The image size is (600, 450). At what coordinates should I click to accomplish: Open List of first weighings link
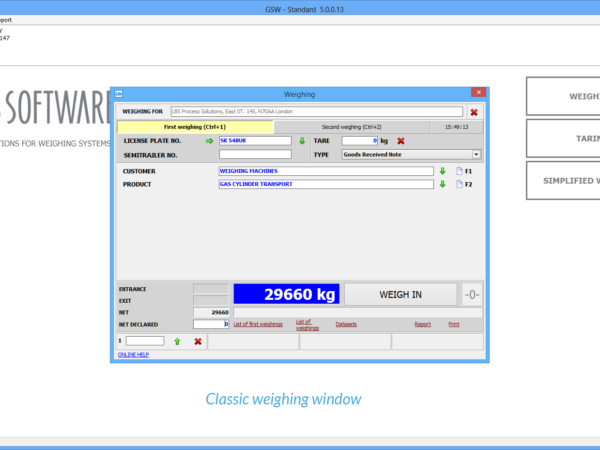(258, 324)
